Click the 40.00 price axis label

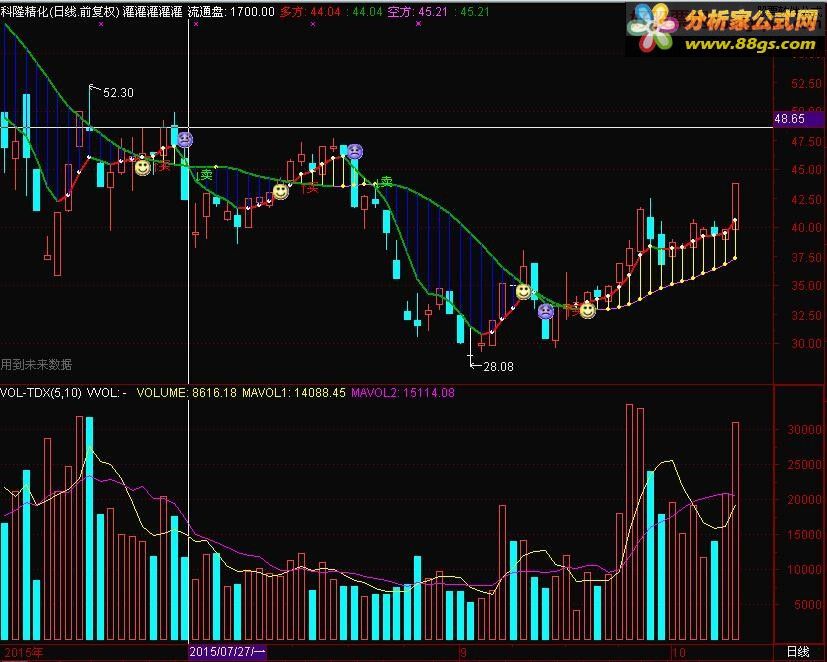coord(806,227)
